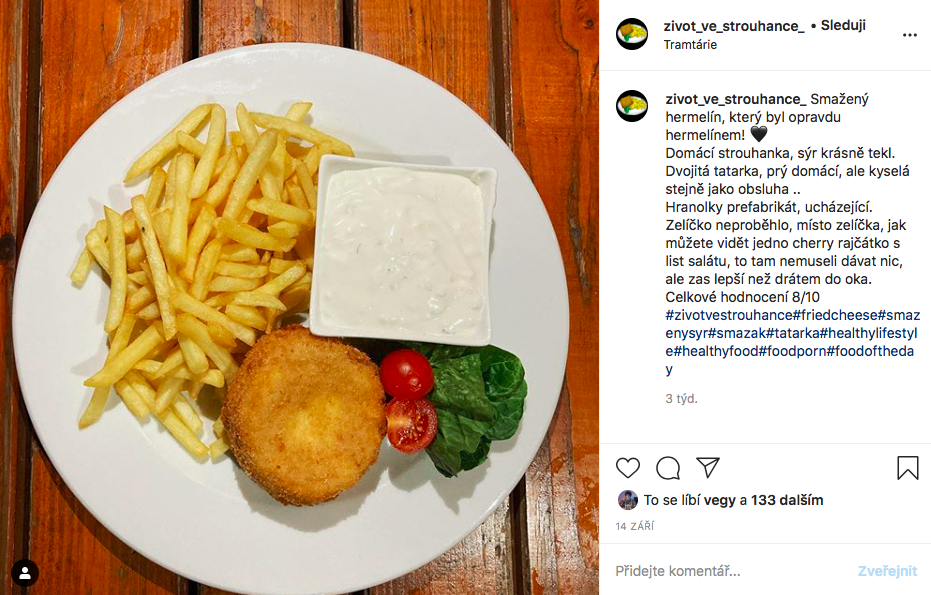The height and width of the screenshot is (595, 931).
Task: Open #healthyfood hashtag link
Action: [x=716, y=352]
